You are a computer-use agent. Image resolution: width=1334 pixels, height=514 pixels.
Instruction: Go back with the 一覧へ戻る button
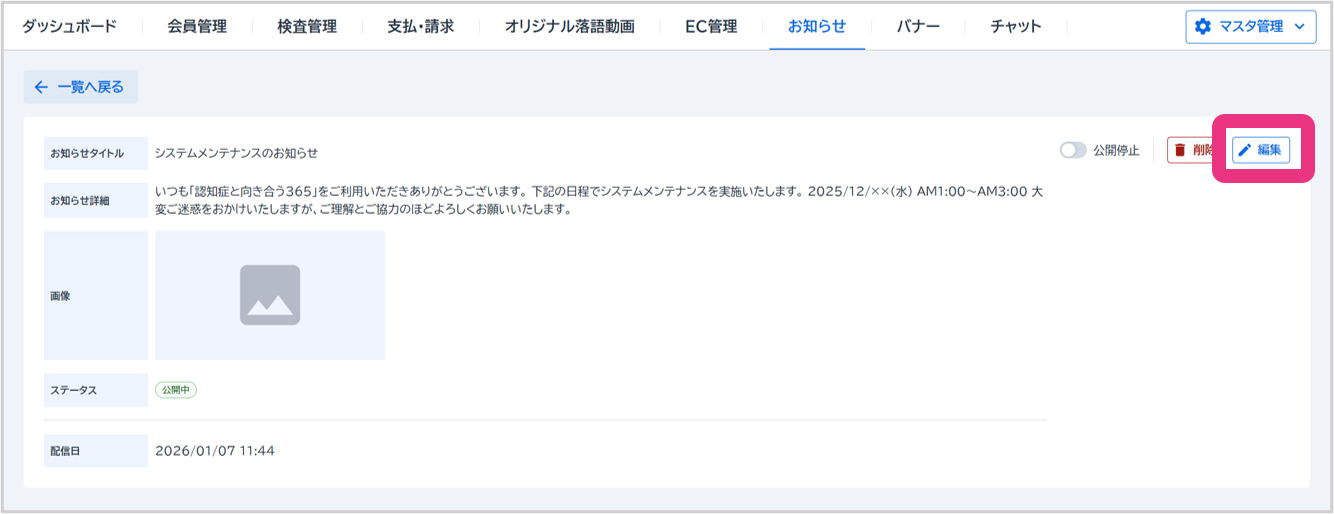pyautogui.click(x=80, y=87)
